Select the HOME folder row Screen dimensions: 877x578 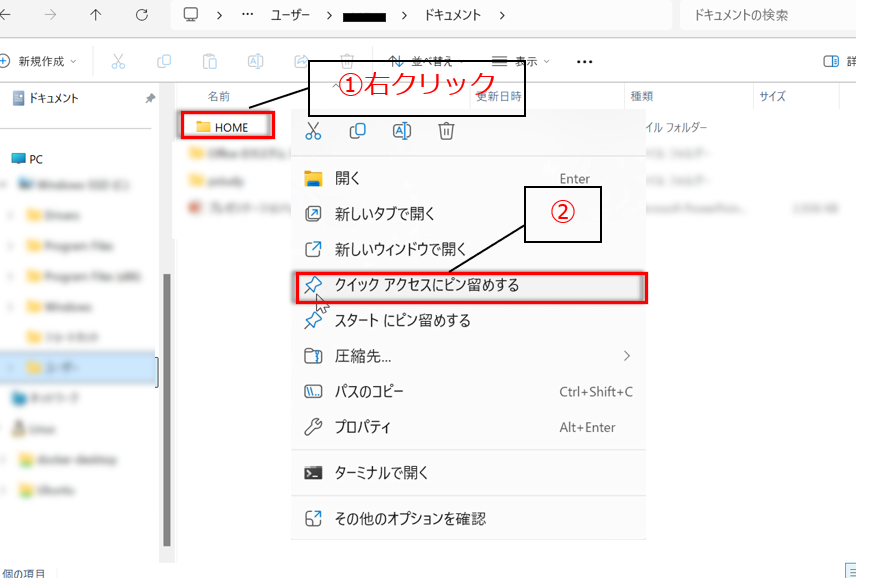228,125
